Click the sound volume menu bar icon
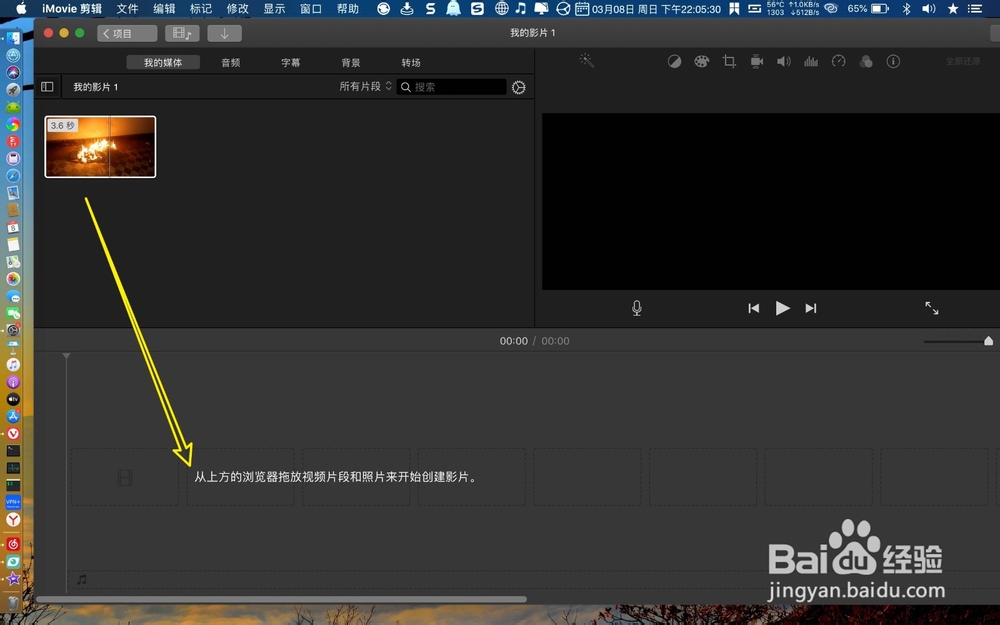This screenshot has width=1000, height=625. point(929,9)
